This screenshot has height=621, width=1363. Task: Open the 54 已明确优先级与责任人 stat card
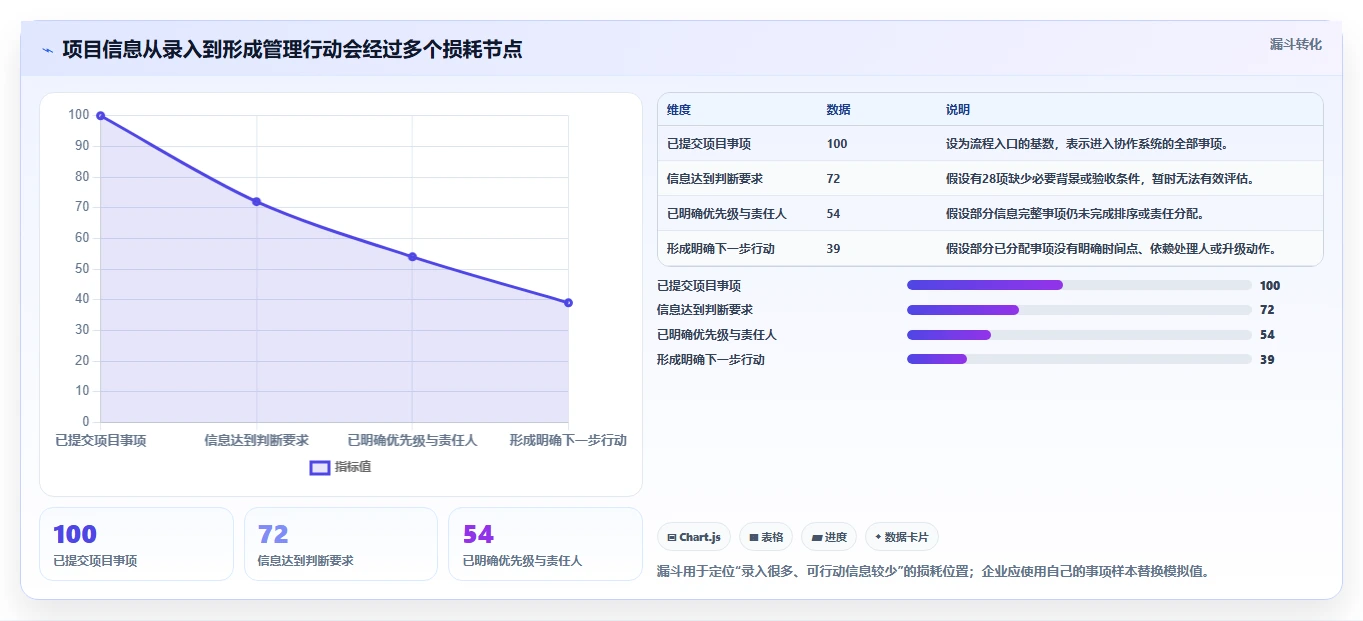point(545,544)
